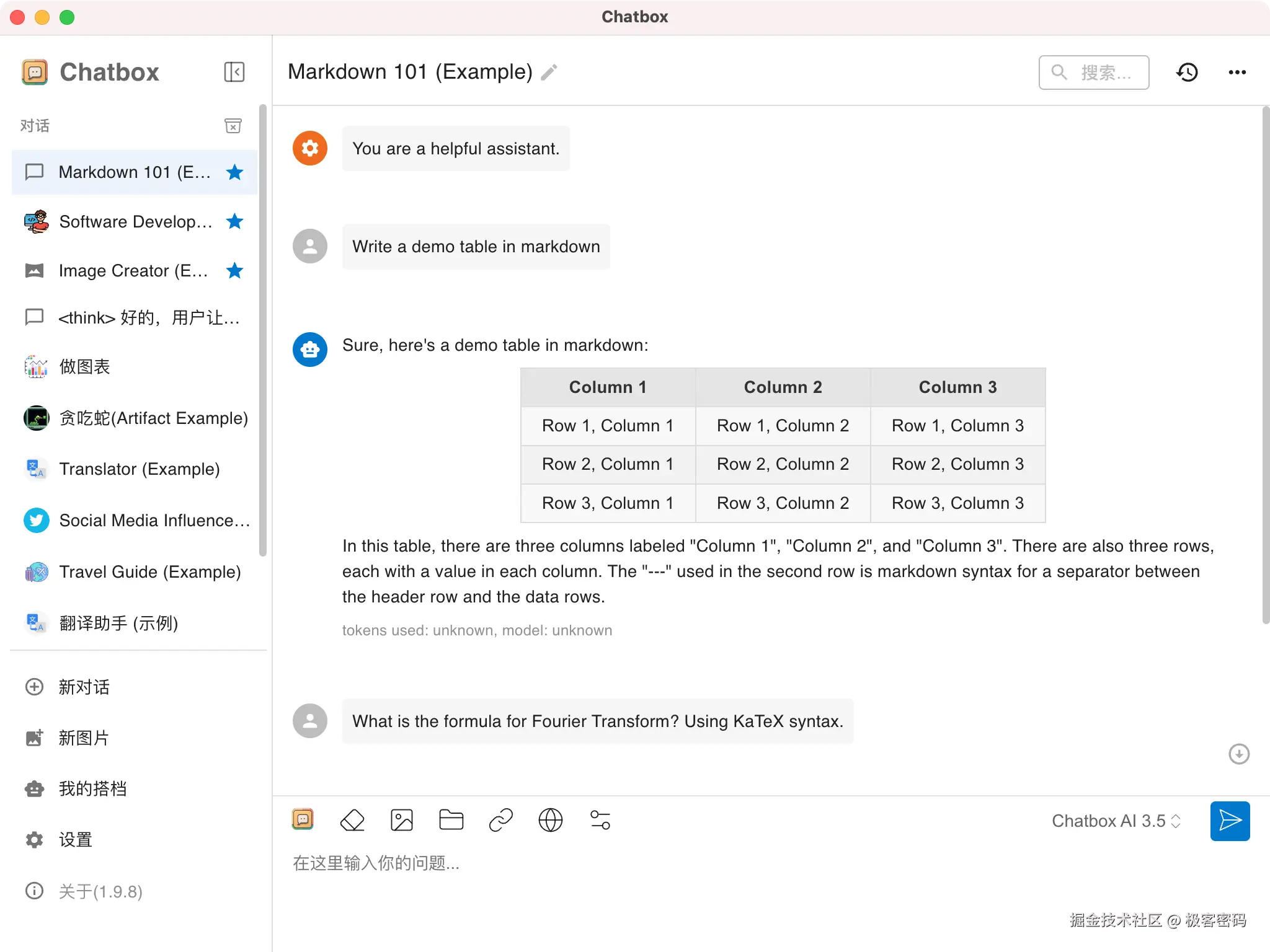Start a new conversation with 新对话
1270x952 pixels.
84,687
